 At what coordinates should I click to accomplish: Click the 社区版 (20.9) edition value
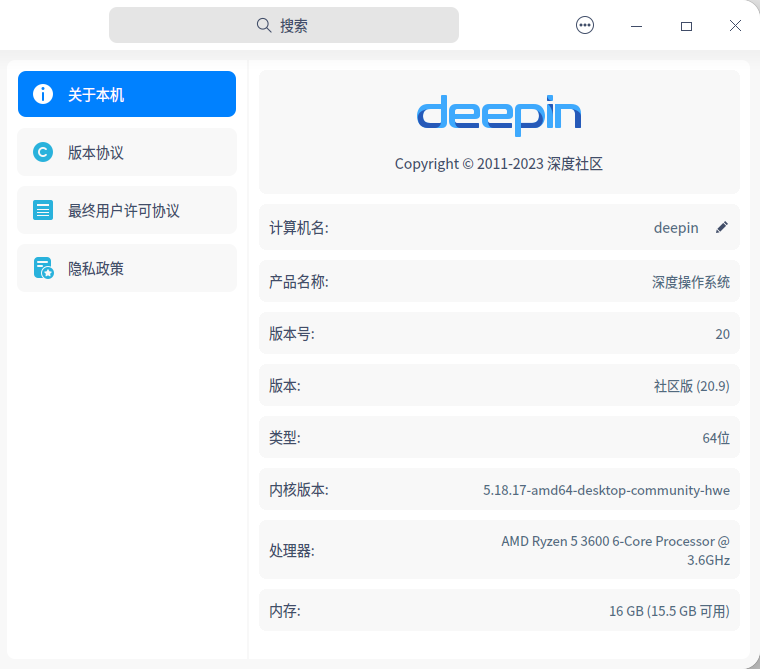692,386
